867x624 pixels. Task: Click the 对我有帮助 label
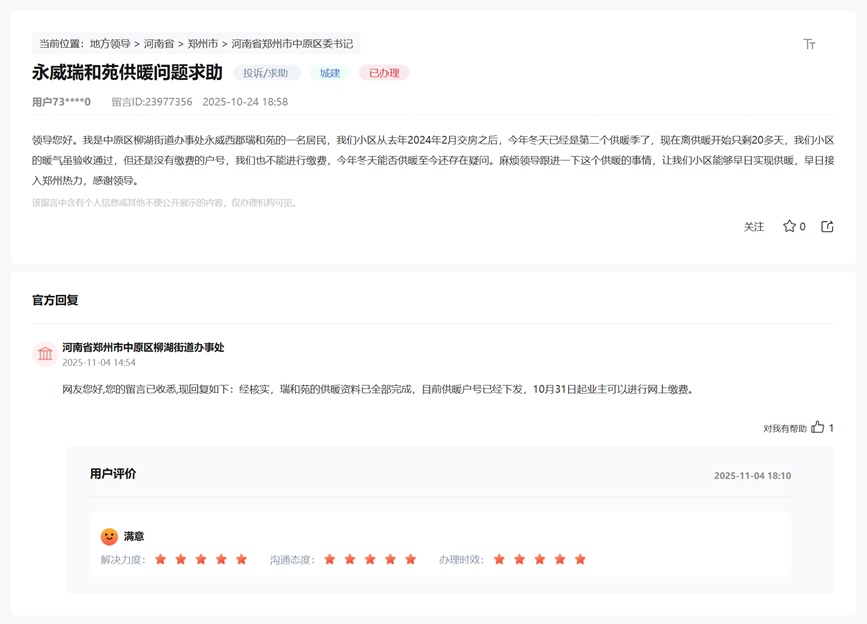(x=785, y=428)
